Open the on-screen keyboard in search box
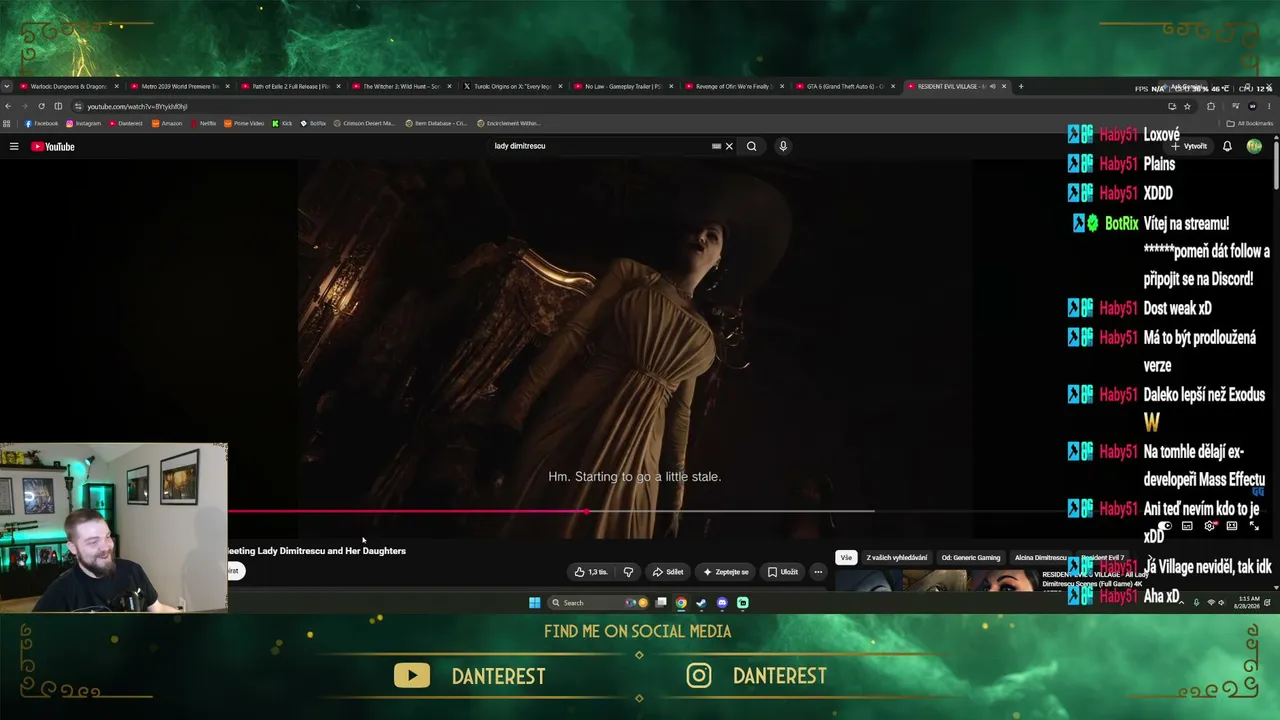Viewport: 1280px width, 720px height. (x=716, y=146)
